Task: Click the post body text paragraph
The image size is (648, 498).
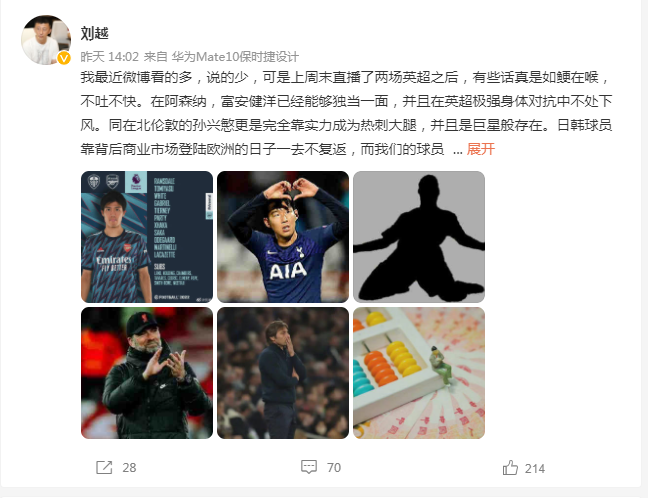Action: point(346,113)
